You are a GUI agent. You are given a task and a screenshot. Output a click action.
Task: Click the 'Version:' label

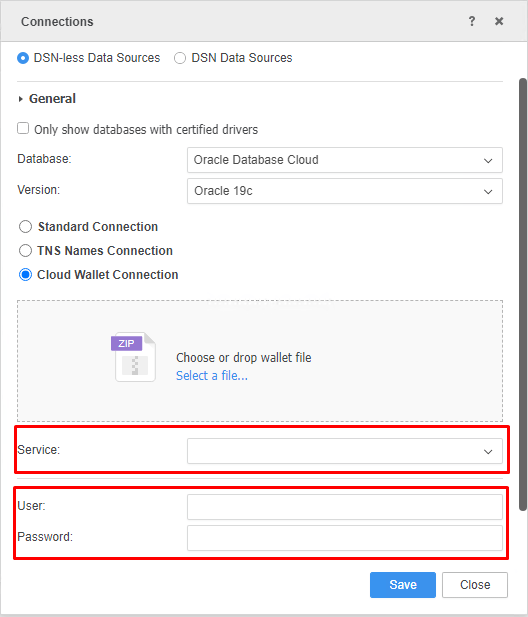pos(39,190)
